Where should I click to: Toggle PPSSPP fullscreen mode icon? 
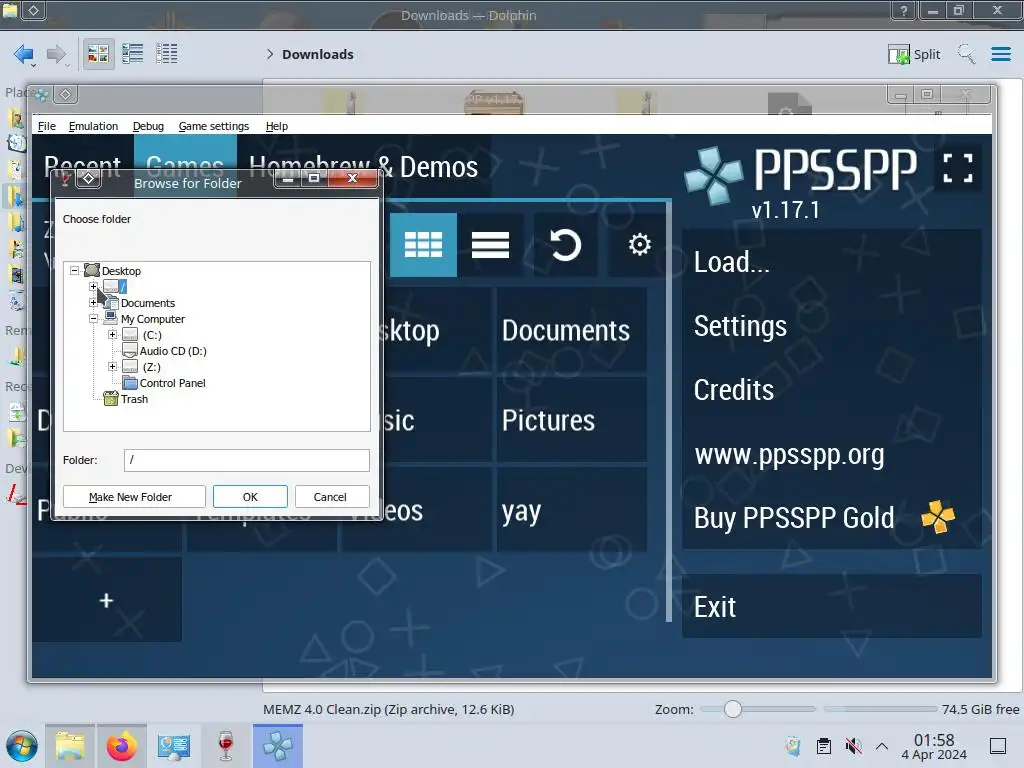click(957, 168)
